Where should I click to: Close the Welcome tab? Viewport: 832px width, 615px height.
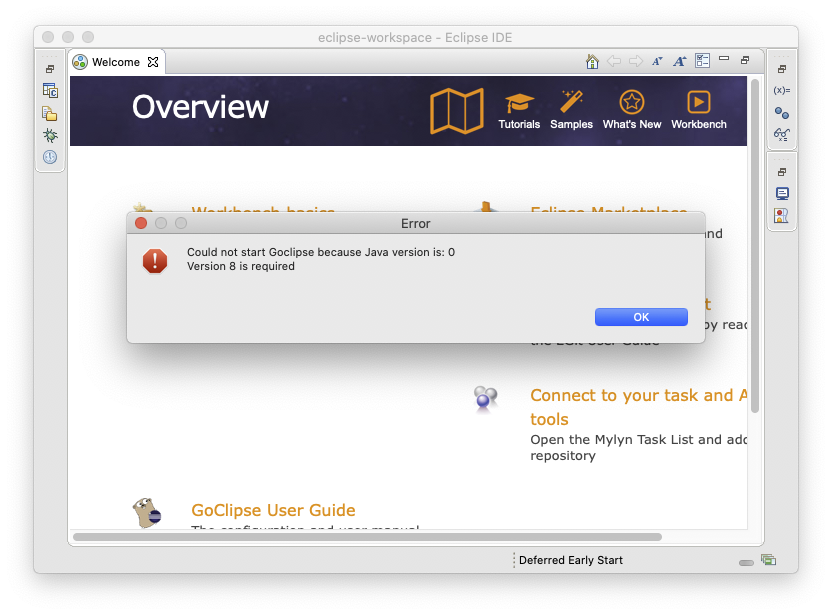[153, 62]
